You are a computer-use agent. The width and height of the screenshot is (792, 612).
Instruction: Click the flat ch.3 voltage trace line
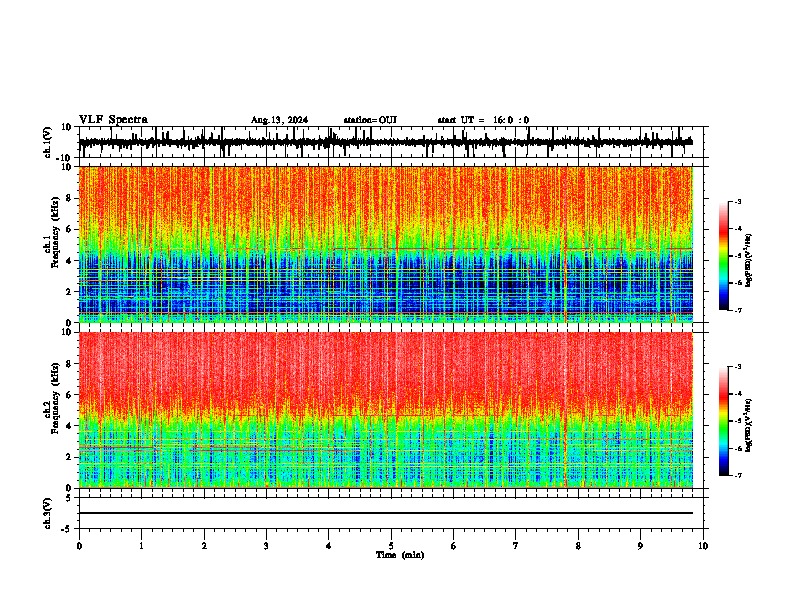tap(386, 513)
